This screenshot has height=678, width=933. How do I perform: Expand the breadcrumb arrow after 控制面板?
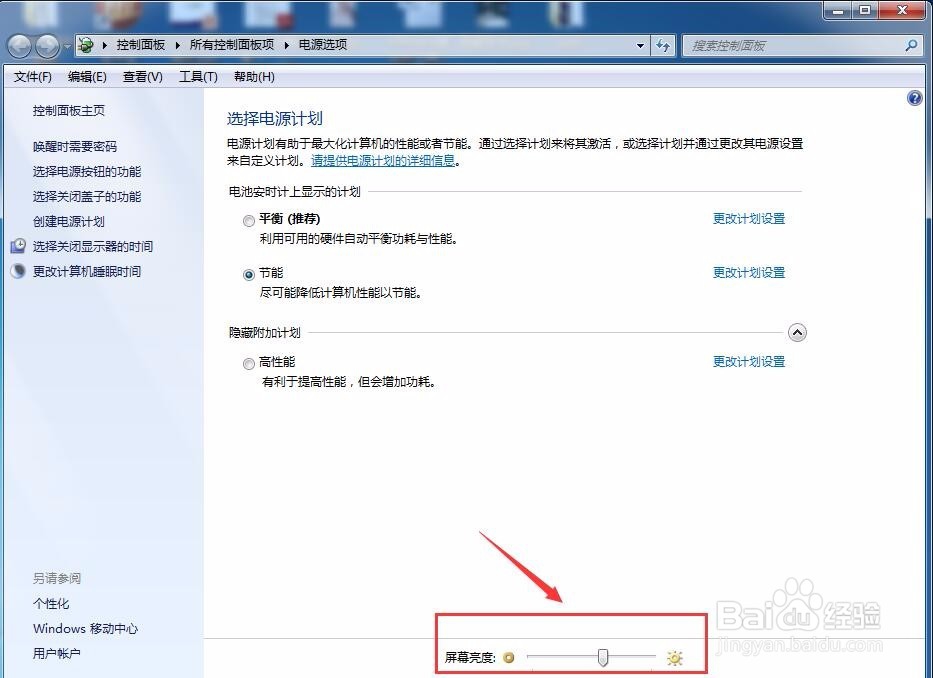click(x=177, y=45)
